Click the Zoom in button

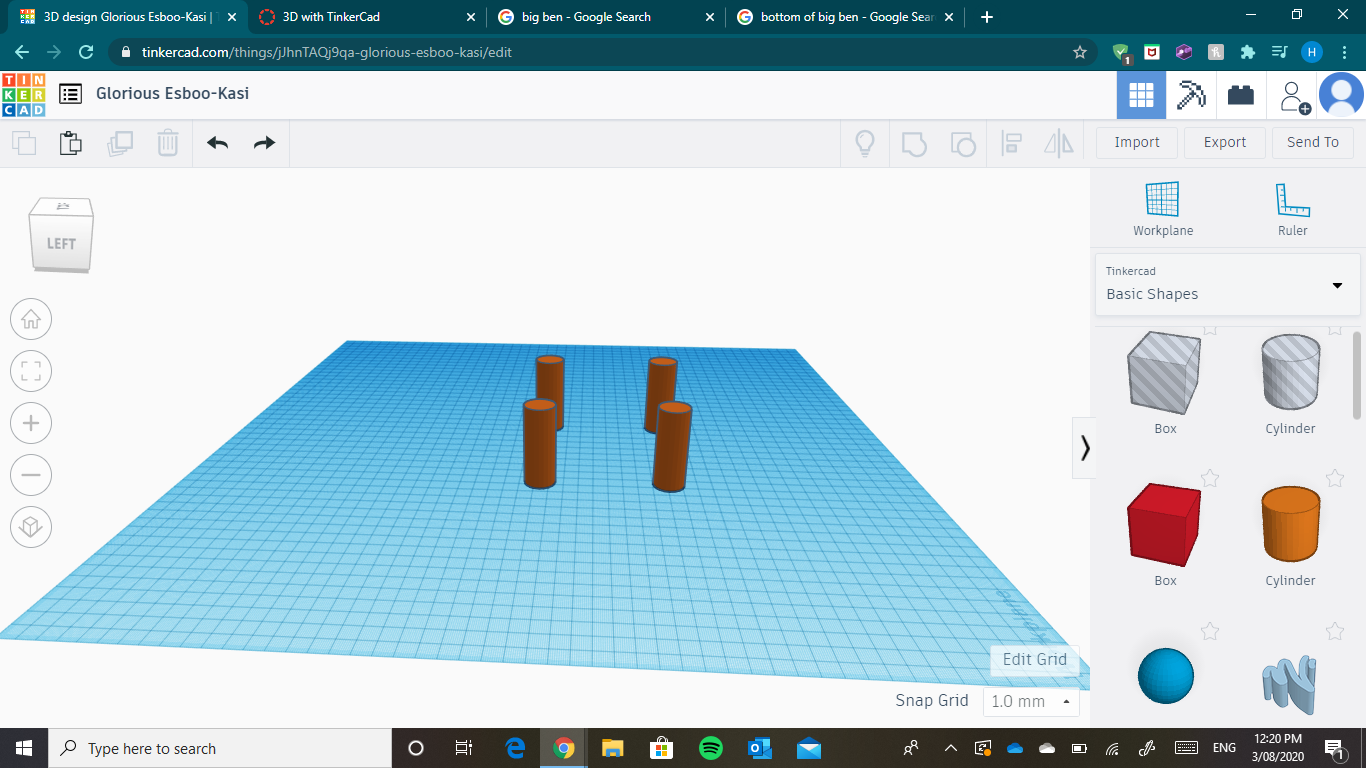(x=31, y=424)
